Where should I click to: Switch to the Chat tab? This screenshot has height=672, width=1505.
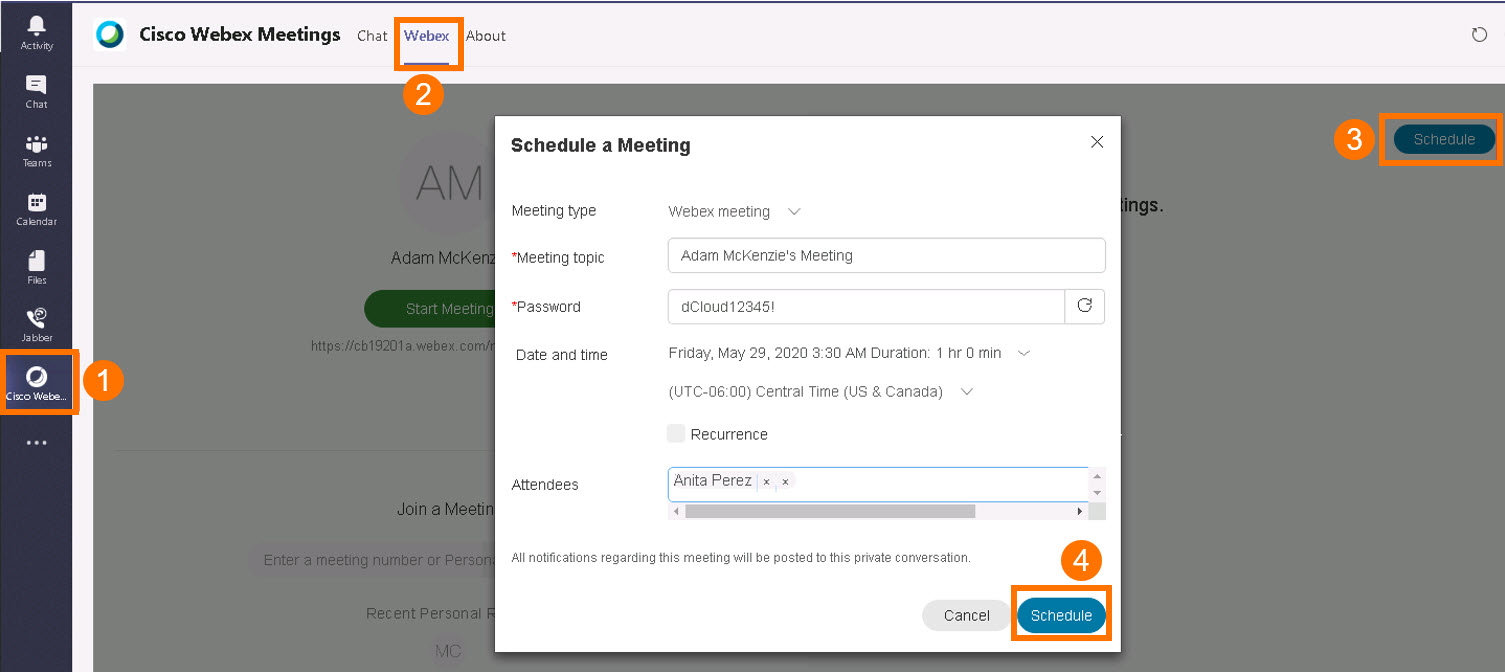pos(372,36)
